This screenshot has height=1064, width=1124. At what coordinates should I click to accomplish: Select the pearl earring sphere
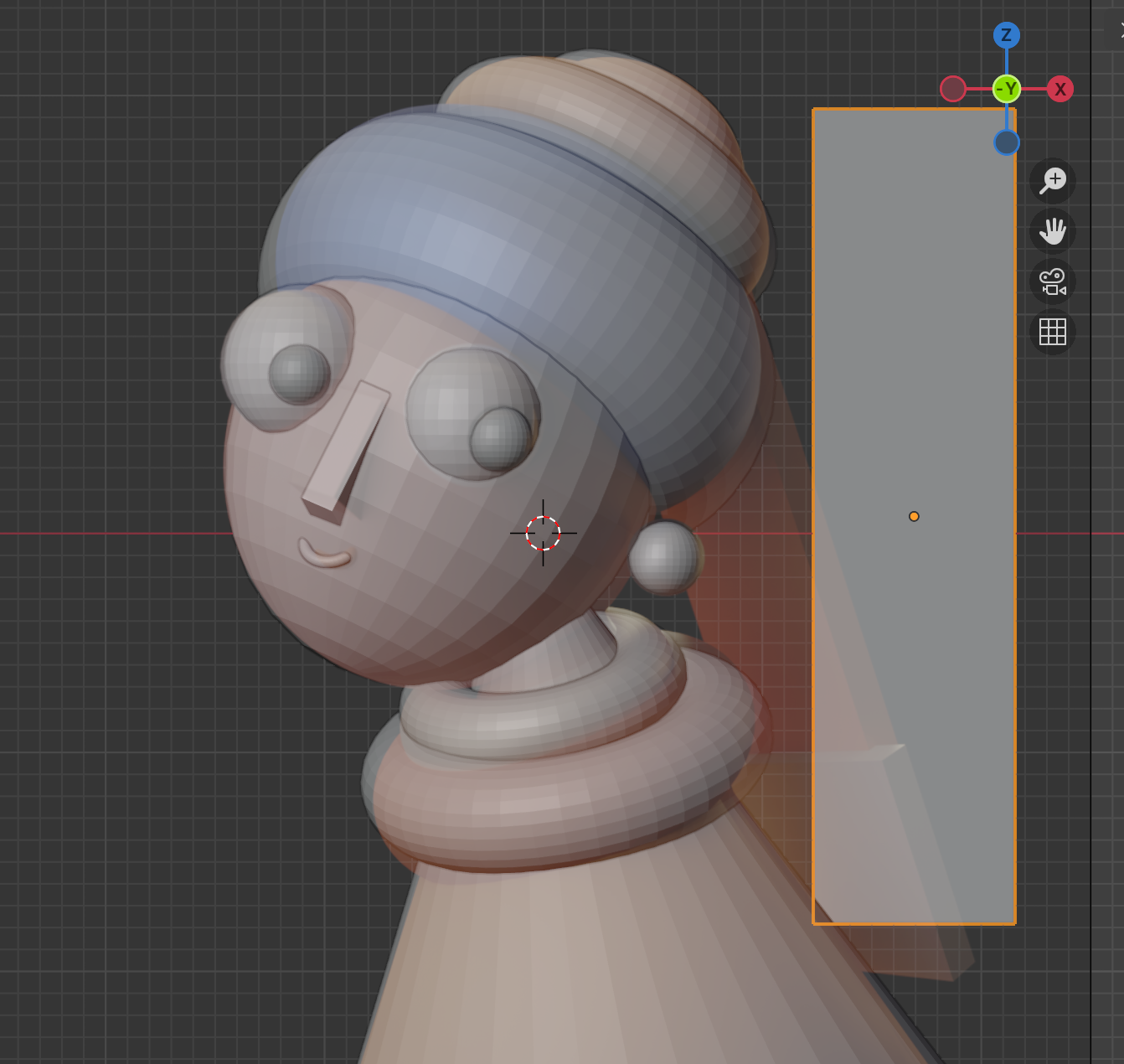click(x=664, y=557)
